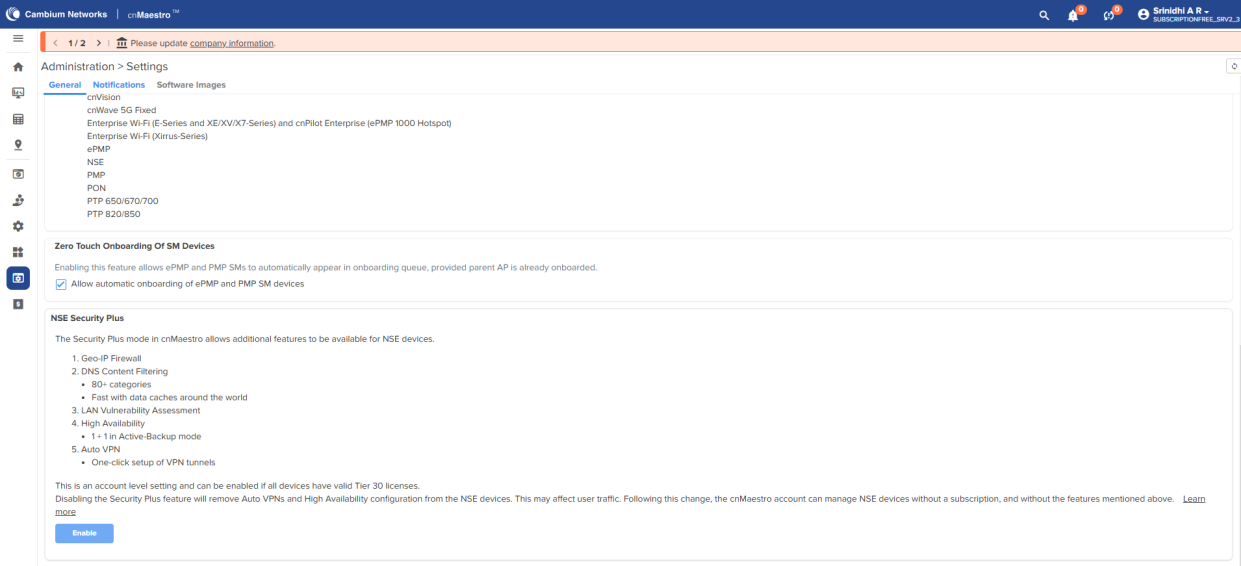Click the bank building icon in the banner
This screenshot has height=566, width=1241.
pyautogui.click(x=122, y=43)
